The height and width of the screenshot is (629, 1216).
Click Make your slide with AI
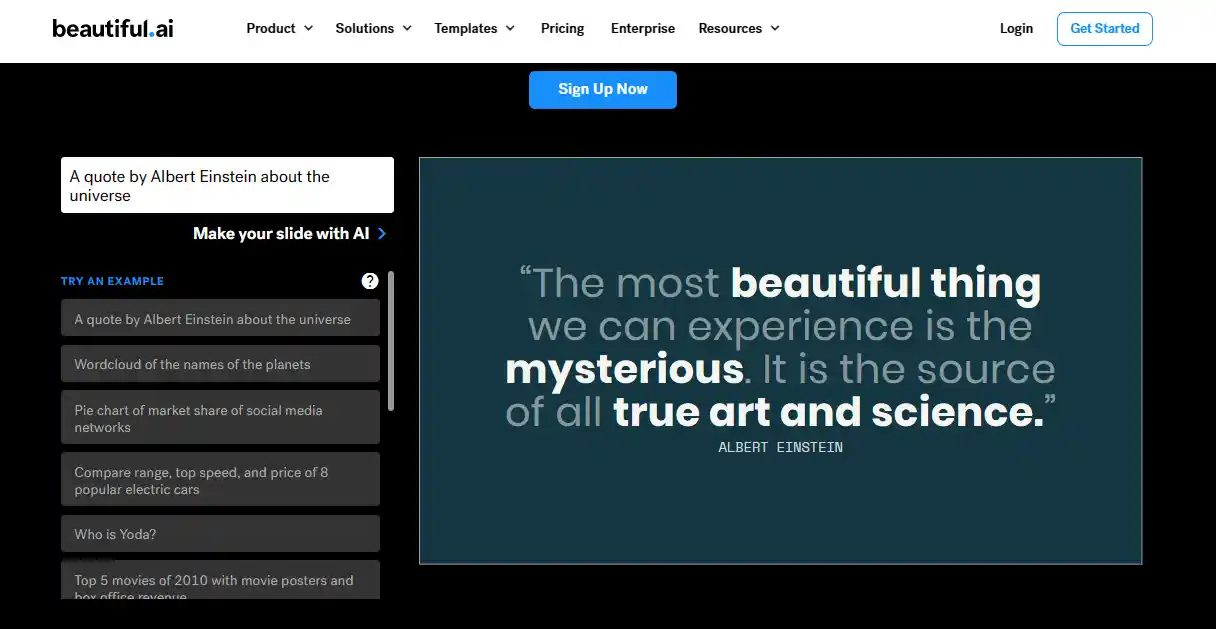tap(281, 234)
